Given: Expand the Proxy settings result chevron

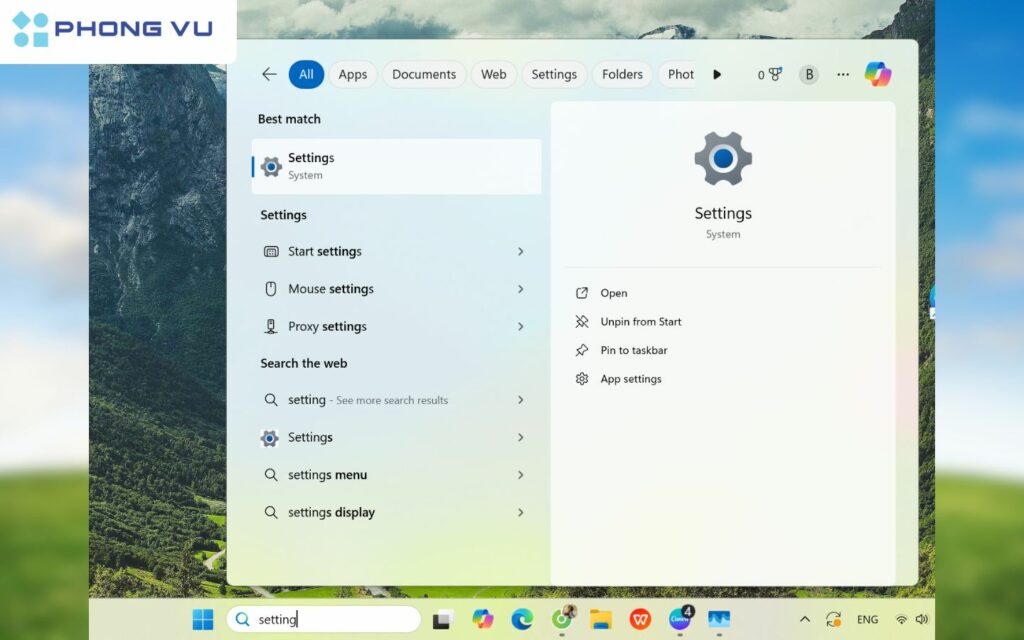Looking at the screenshot, I should (521, 326).
